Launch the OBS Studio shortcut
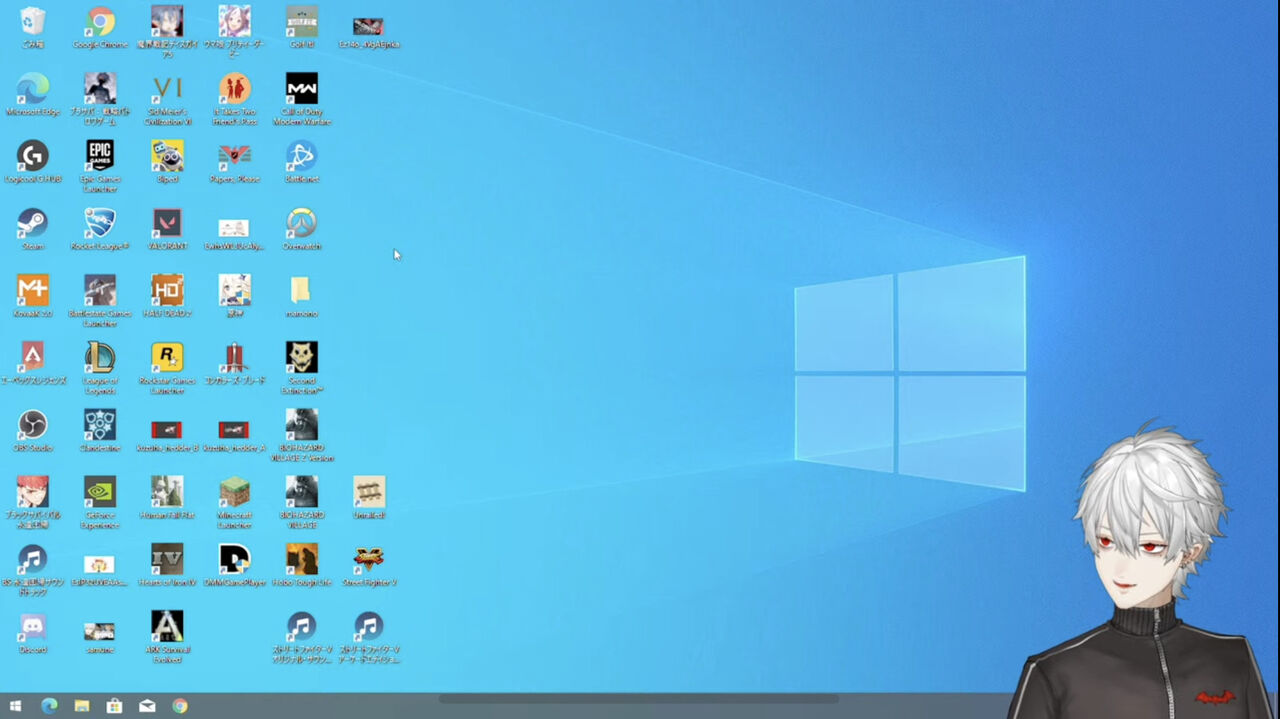Screen dimensions: 1280x719 coord(32,424)
